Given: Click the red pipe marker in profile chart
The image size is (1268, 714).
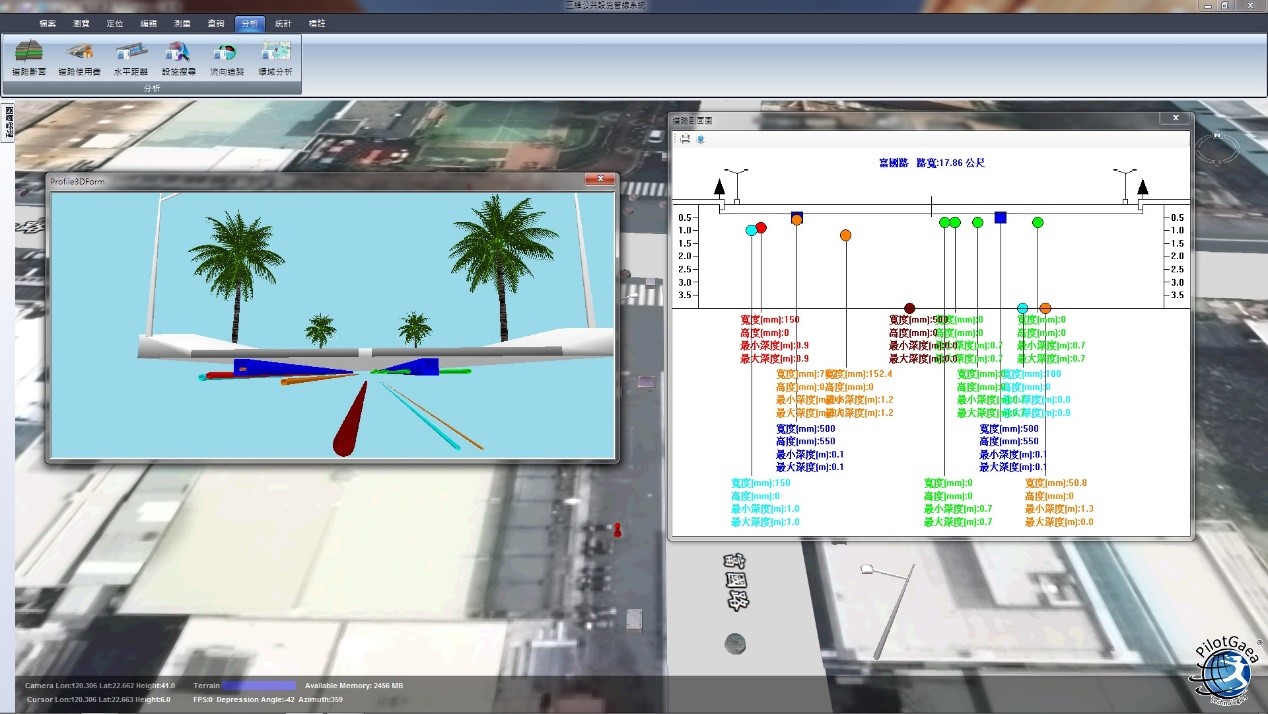Looking at the screenshot, I should [x=761, y=228].
